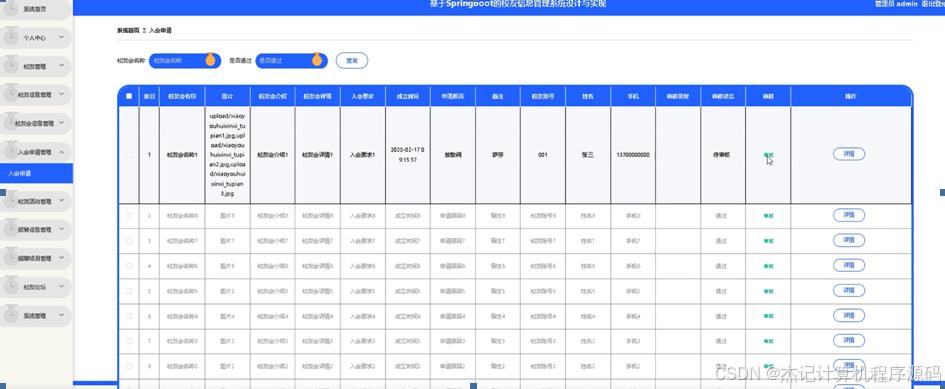
Task: Click the 查询 search button
Action: (x=352, y=60)
